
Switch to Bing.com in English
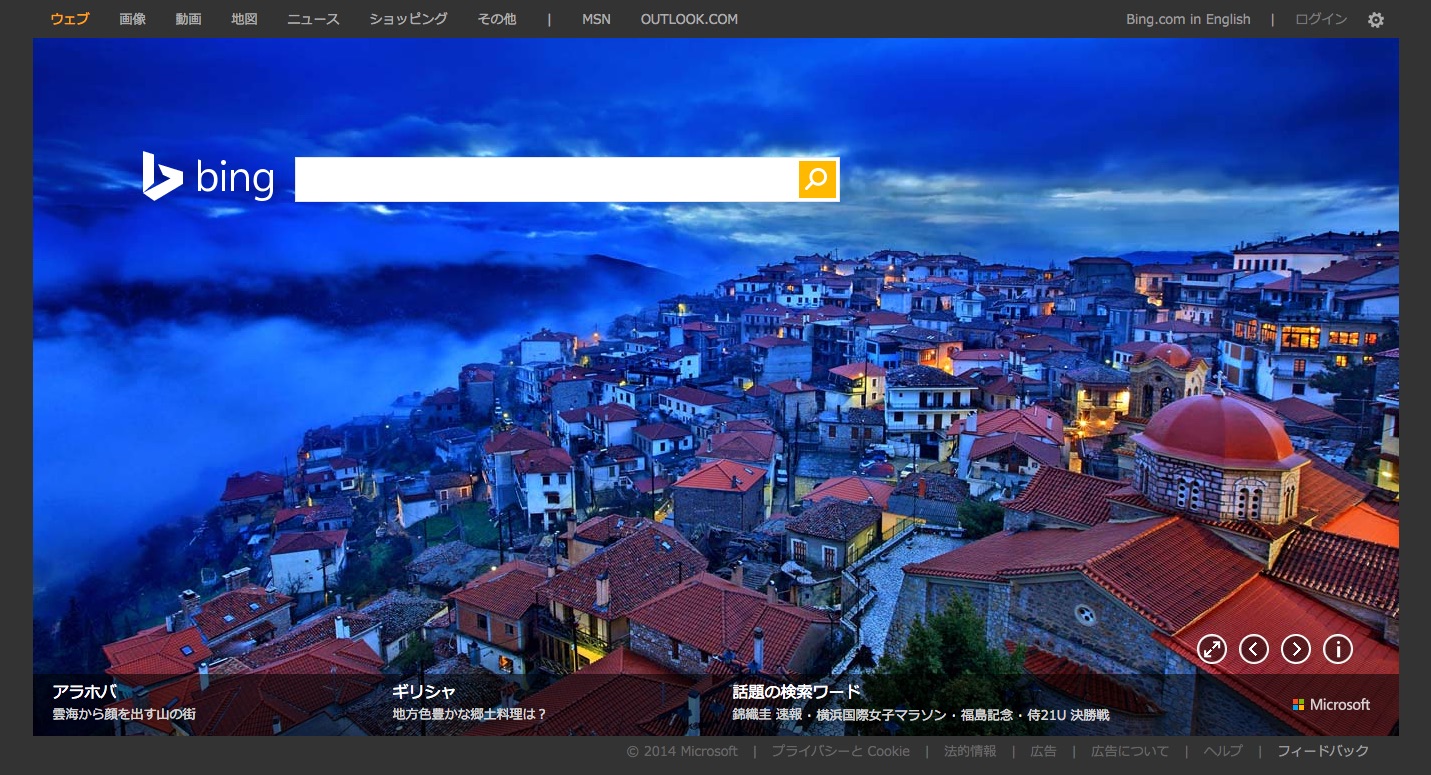[1188, 19]
